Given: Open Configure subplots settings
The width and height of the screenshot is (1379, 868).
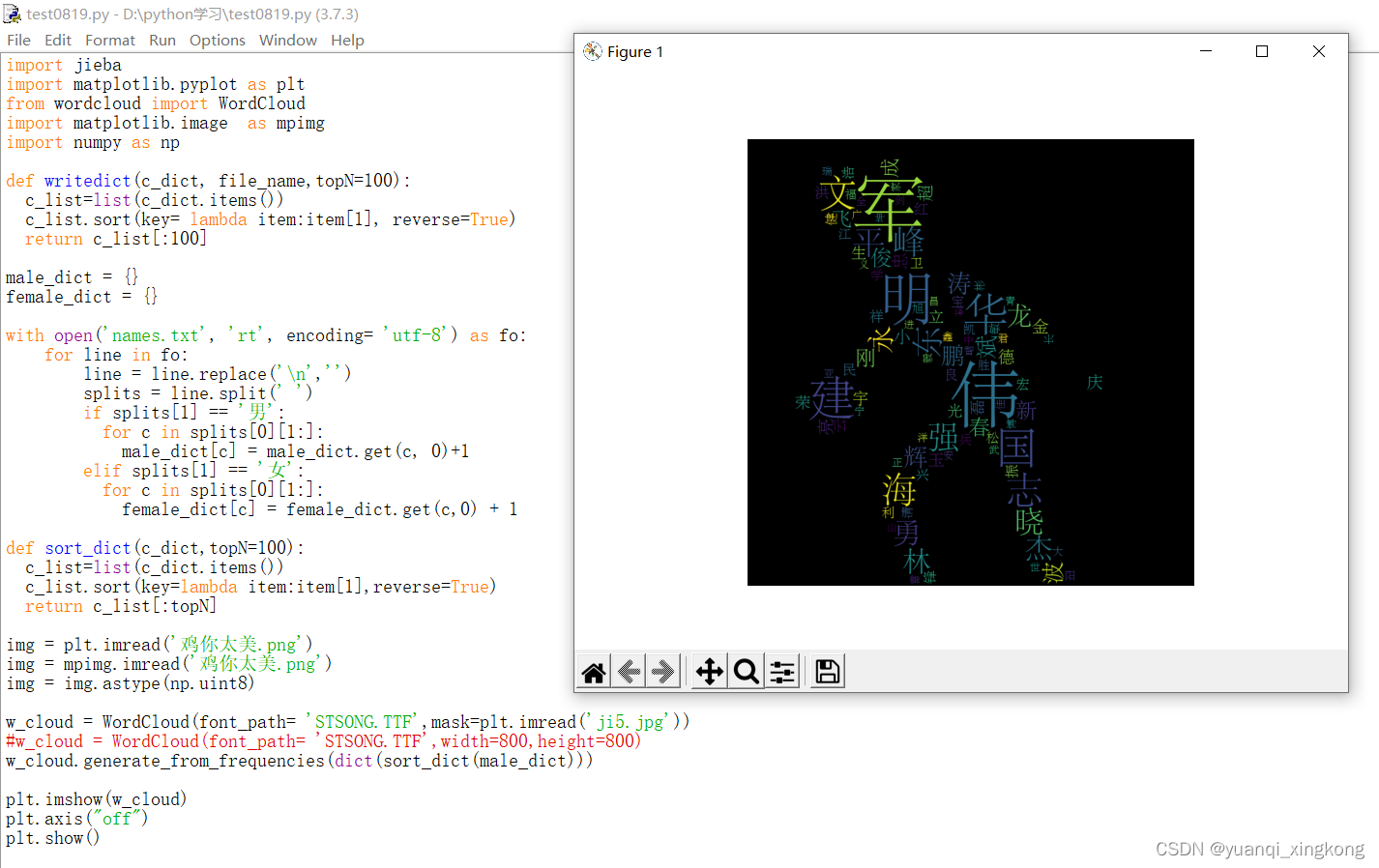Looking at the screenshot, I should (x=782, y=672).
